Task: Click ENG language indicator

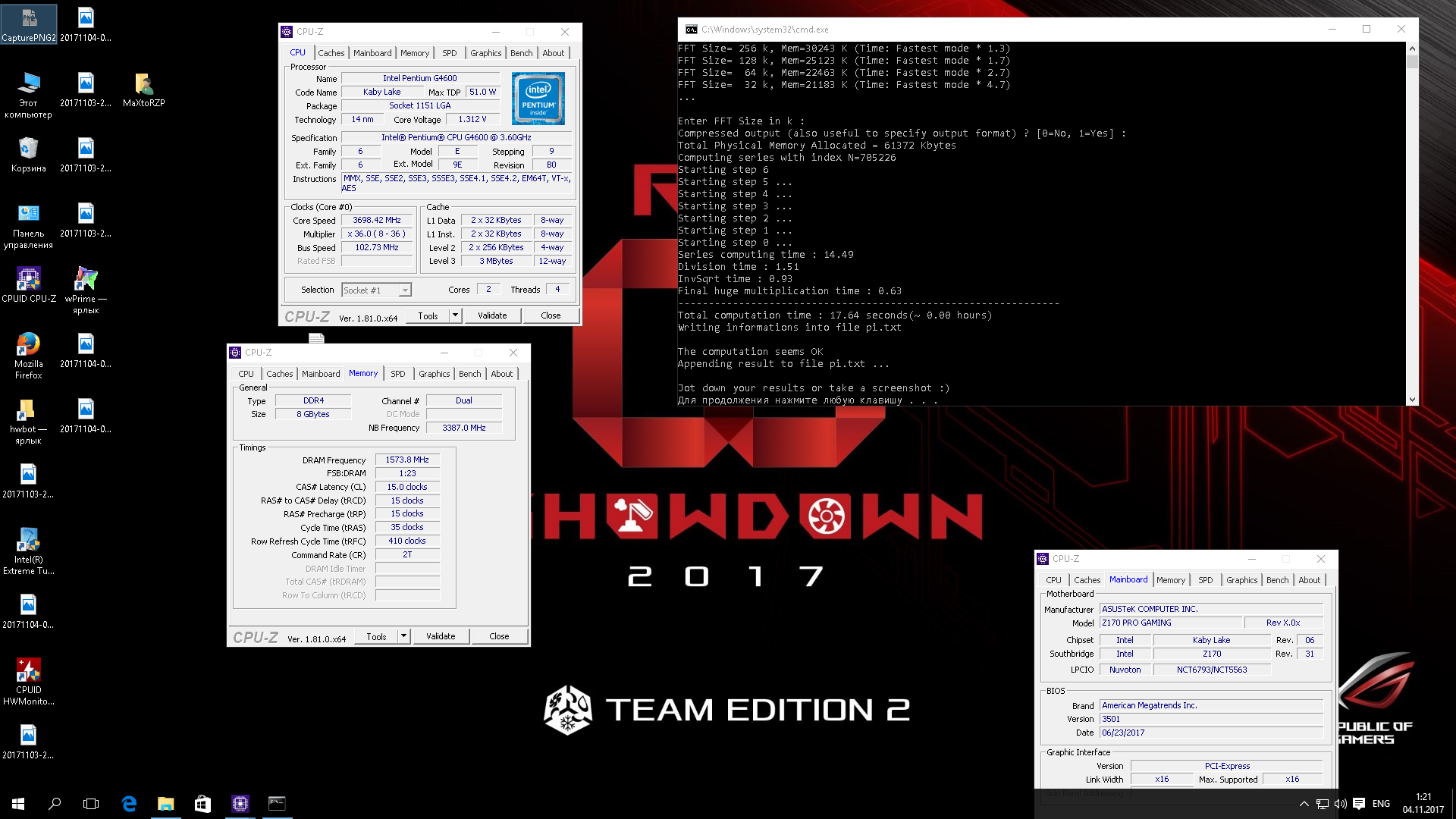Action: (1381, 804)
